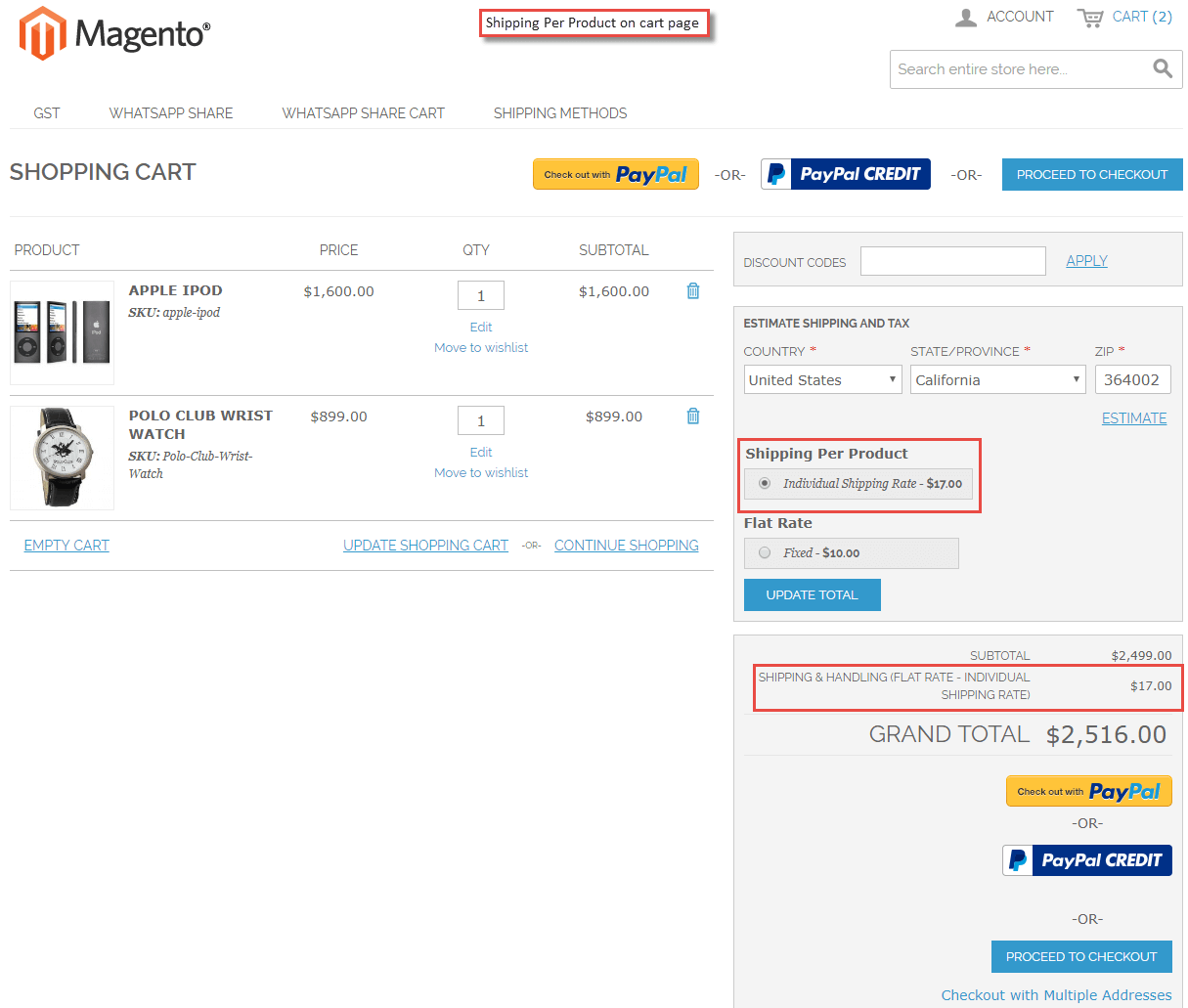Image resolution: width=1188 pixels, height=1008 pixels.
Task: Click the Empty Cart link
Action: (x=66, y=546)
